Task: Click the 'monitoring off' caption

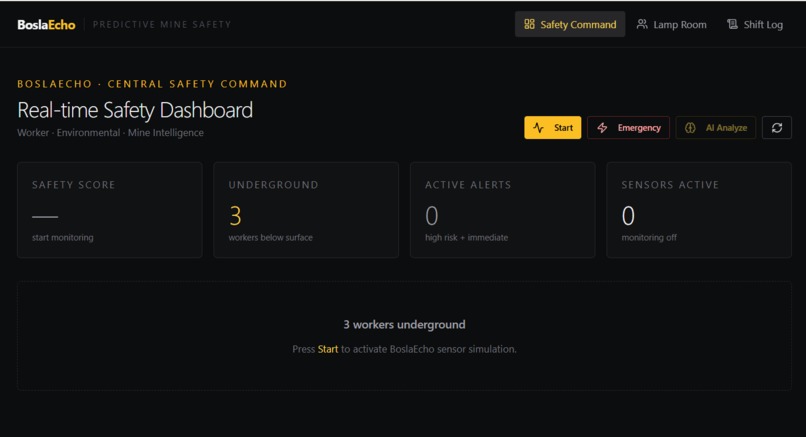Action: 649,238
